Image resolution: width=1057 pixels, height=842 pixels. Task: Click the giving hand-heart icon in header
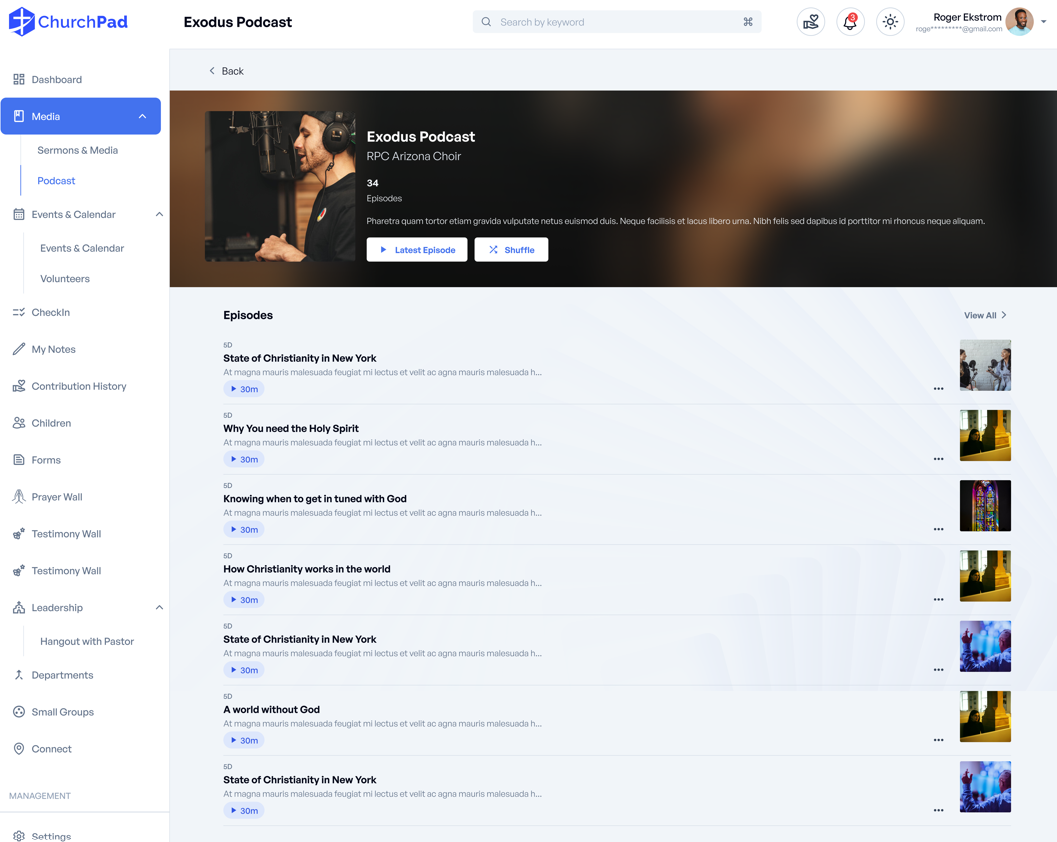(811, 22)
